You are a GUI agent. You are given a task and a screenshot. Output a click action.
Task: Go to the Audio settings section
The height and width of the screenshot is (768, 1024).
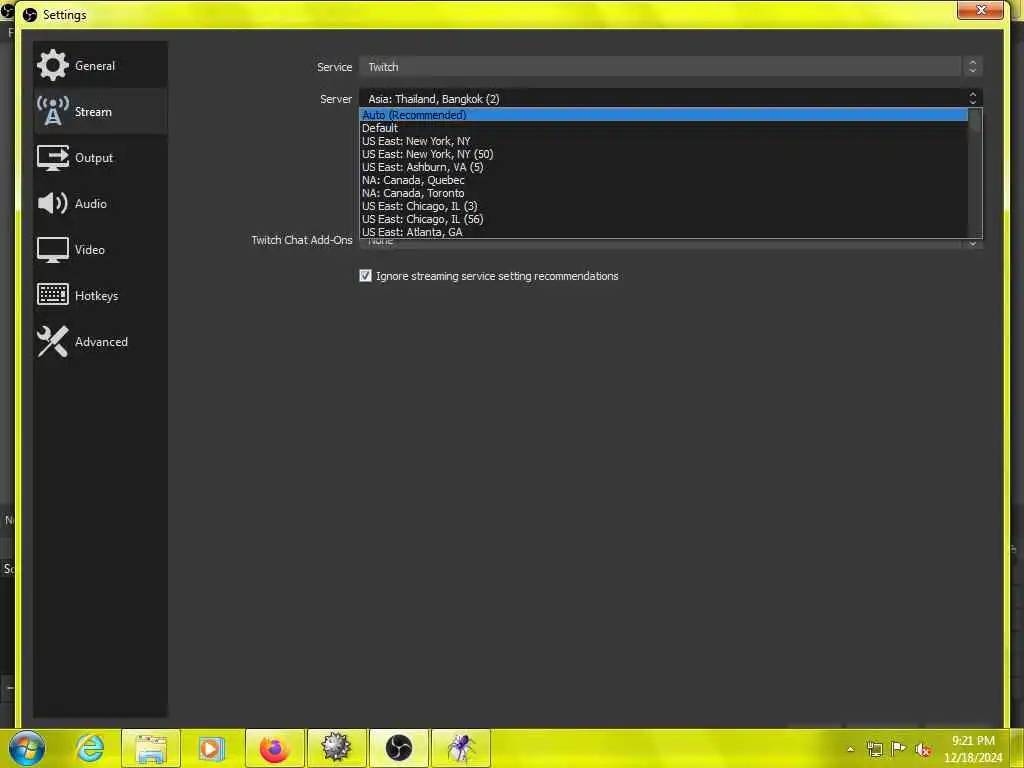coord(100,204)
